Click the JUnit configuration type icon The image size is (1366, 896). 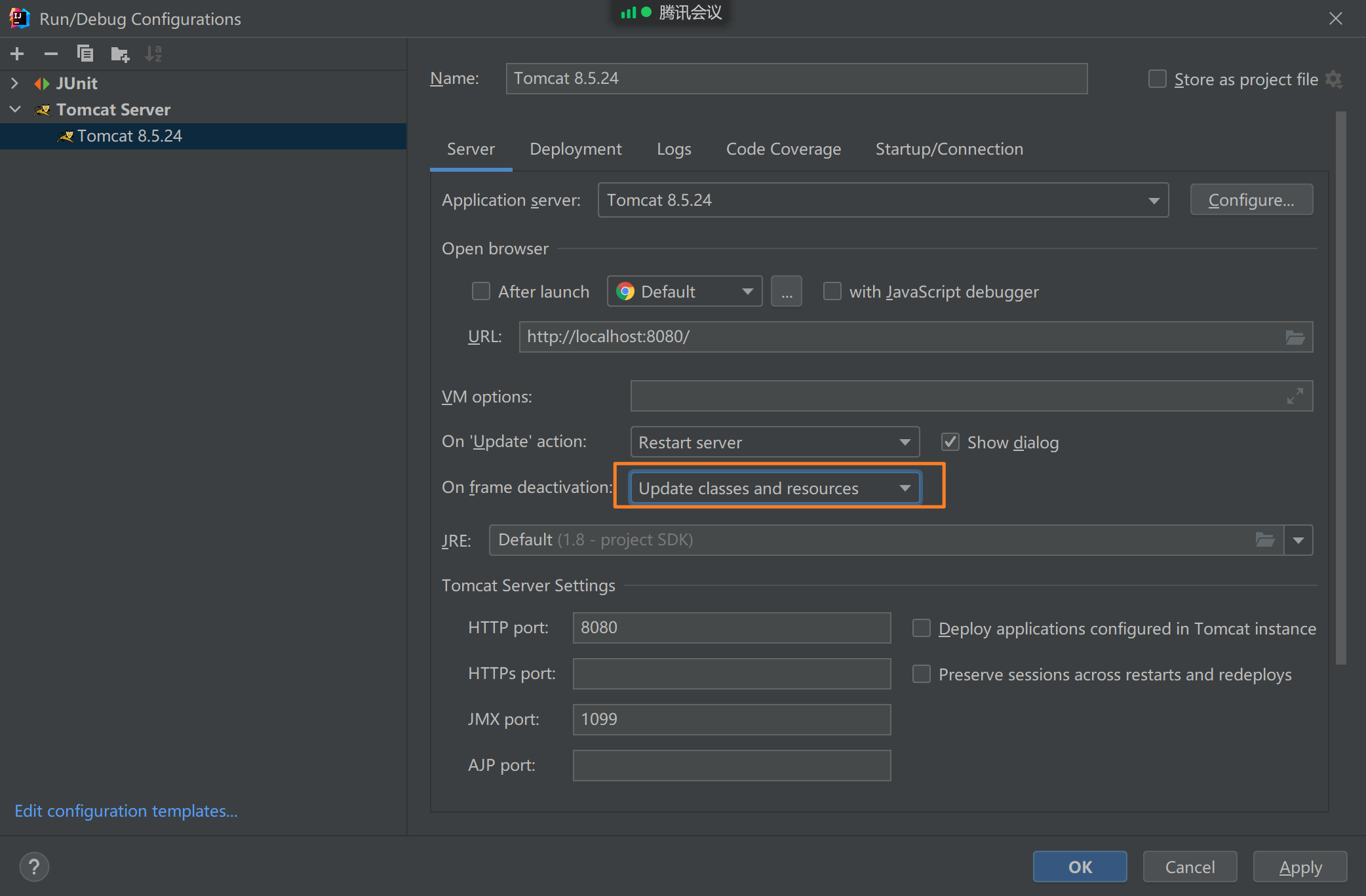[x=42, y=83]
